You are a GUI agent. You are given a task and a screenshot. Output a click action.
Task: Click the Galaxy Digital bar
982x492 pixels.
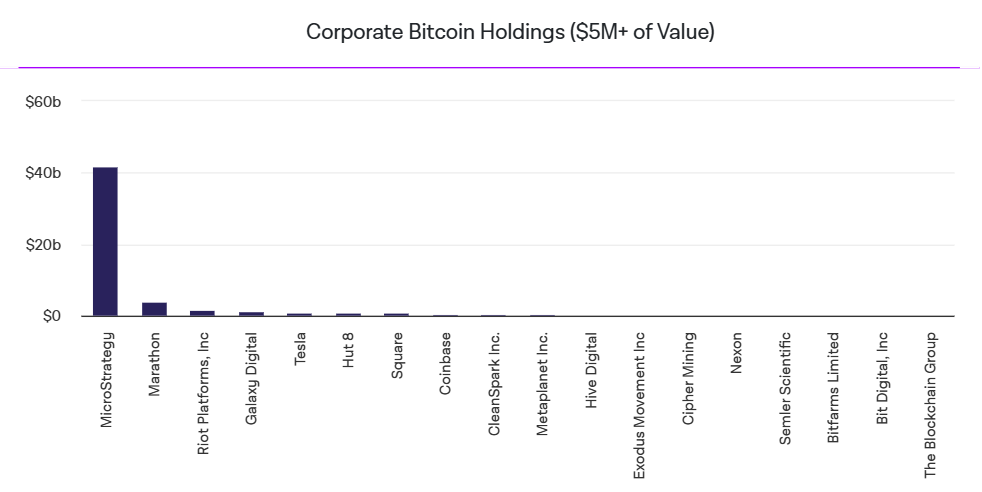(251, 314)
